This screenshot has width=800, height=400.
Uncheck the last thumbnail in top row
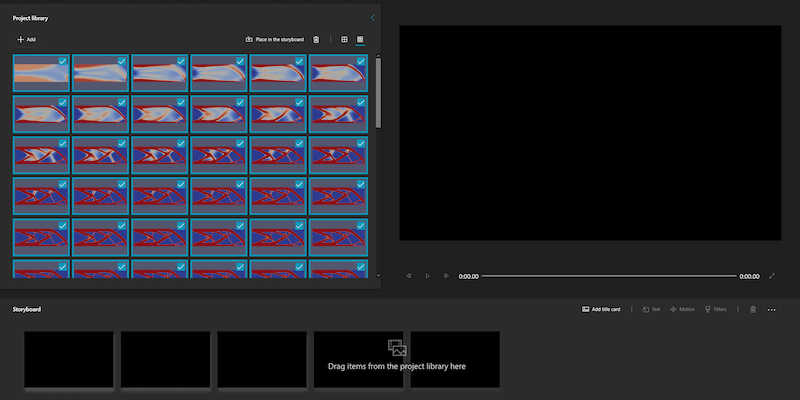pos(360,61)
